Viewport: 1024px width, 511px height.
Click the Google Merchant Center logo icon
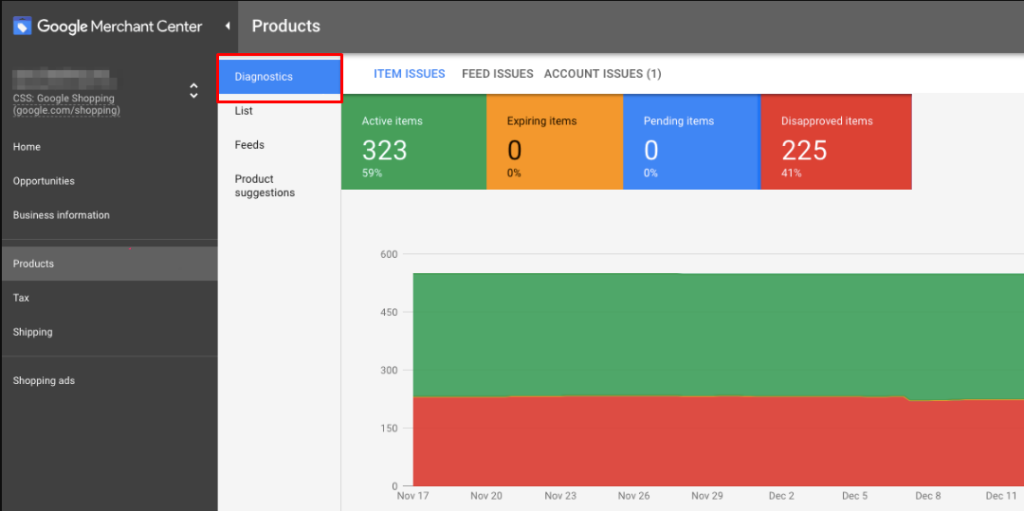tap(22, 26)
